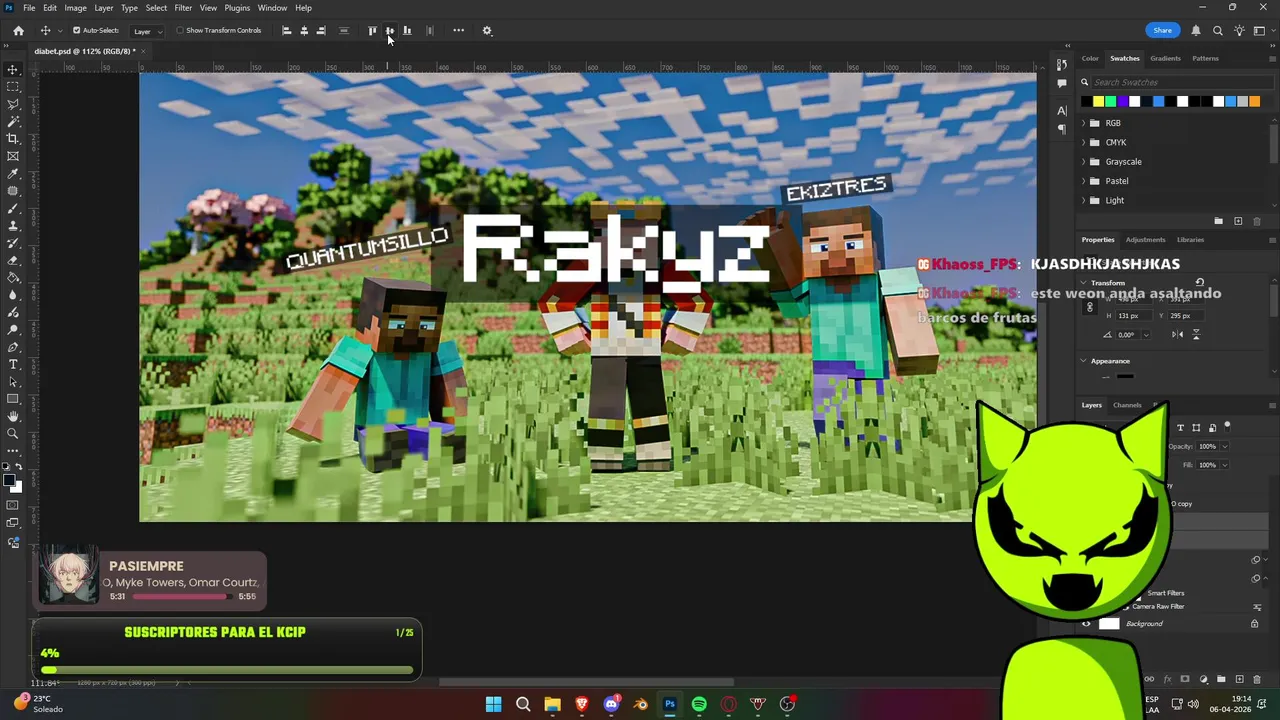
Task: Create new swatch in Swatches panel
Action: coord(1238,221)
